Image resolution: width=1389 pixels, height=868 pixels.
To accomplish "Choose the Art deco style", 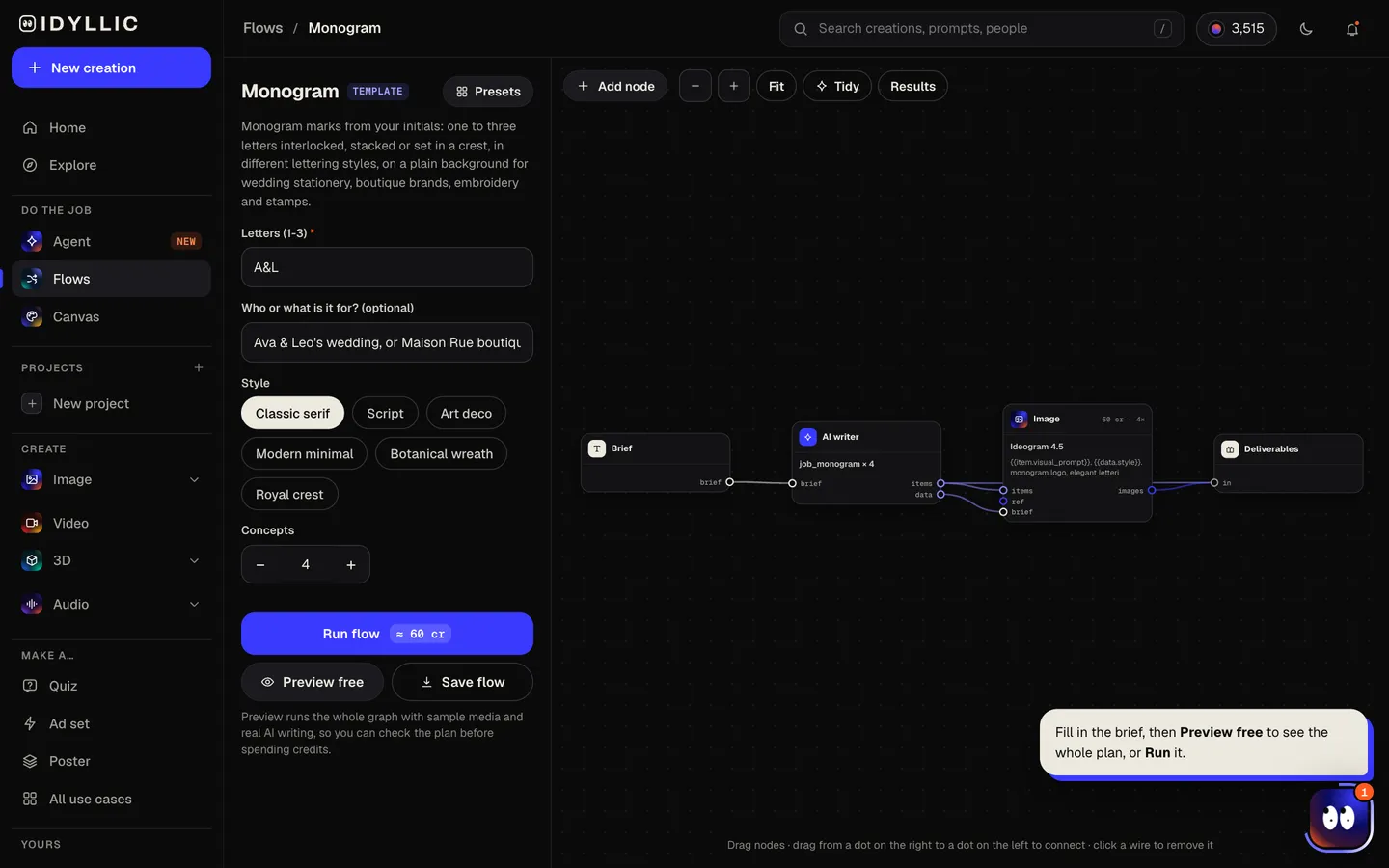I will coord(466,413).
